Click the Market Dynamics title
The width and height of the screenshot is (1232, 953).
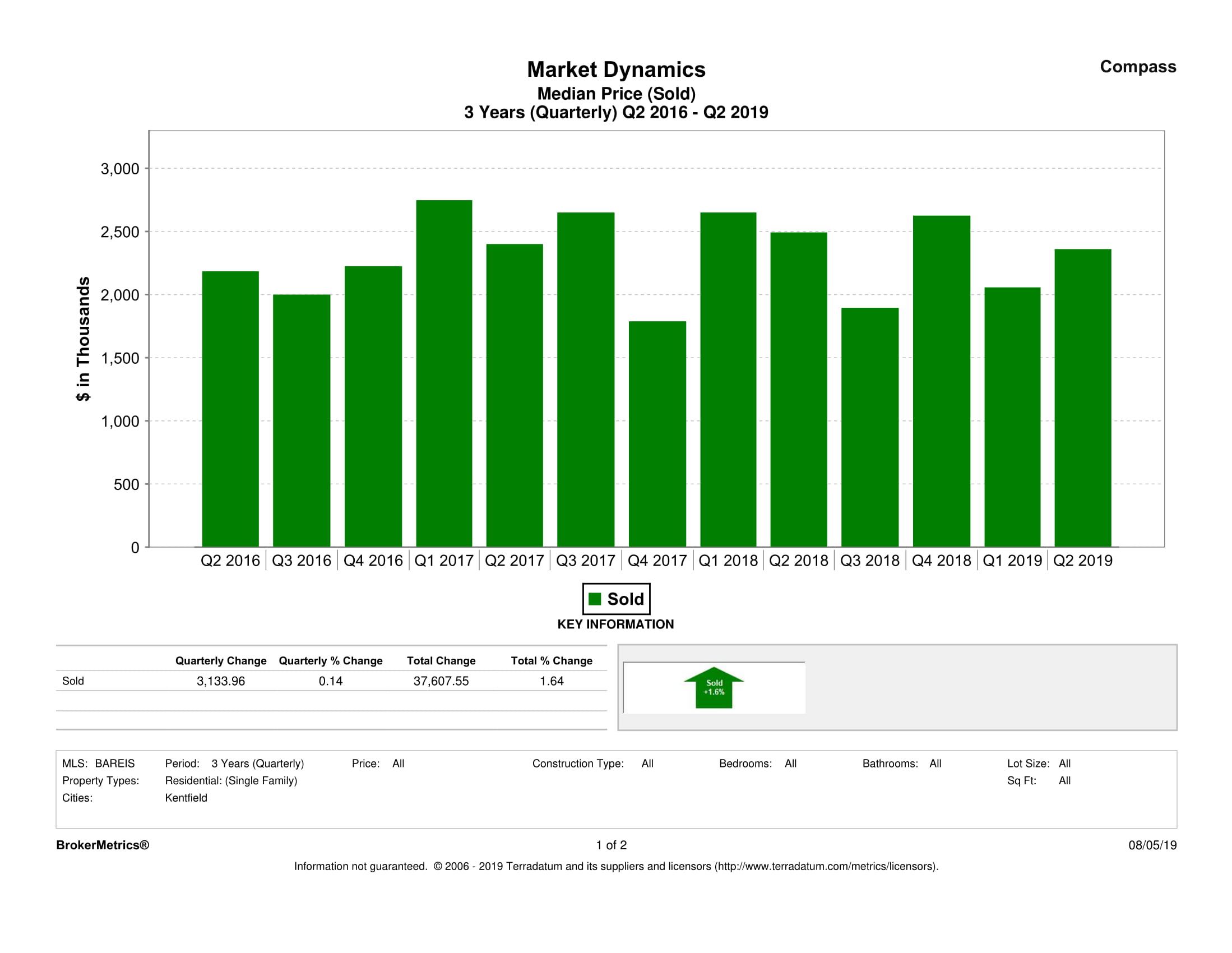pyautogui.click(x=615, y=70)
